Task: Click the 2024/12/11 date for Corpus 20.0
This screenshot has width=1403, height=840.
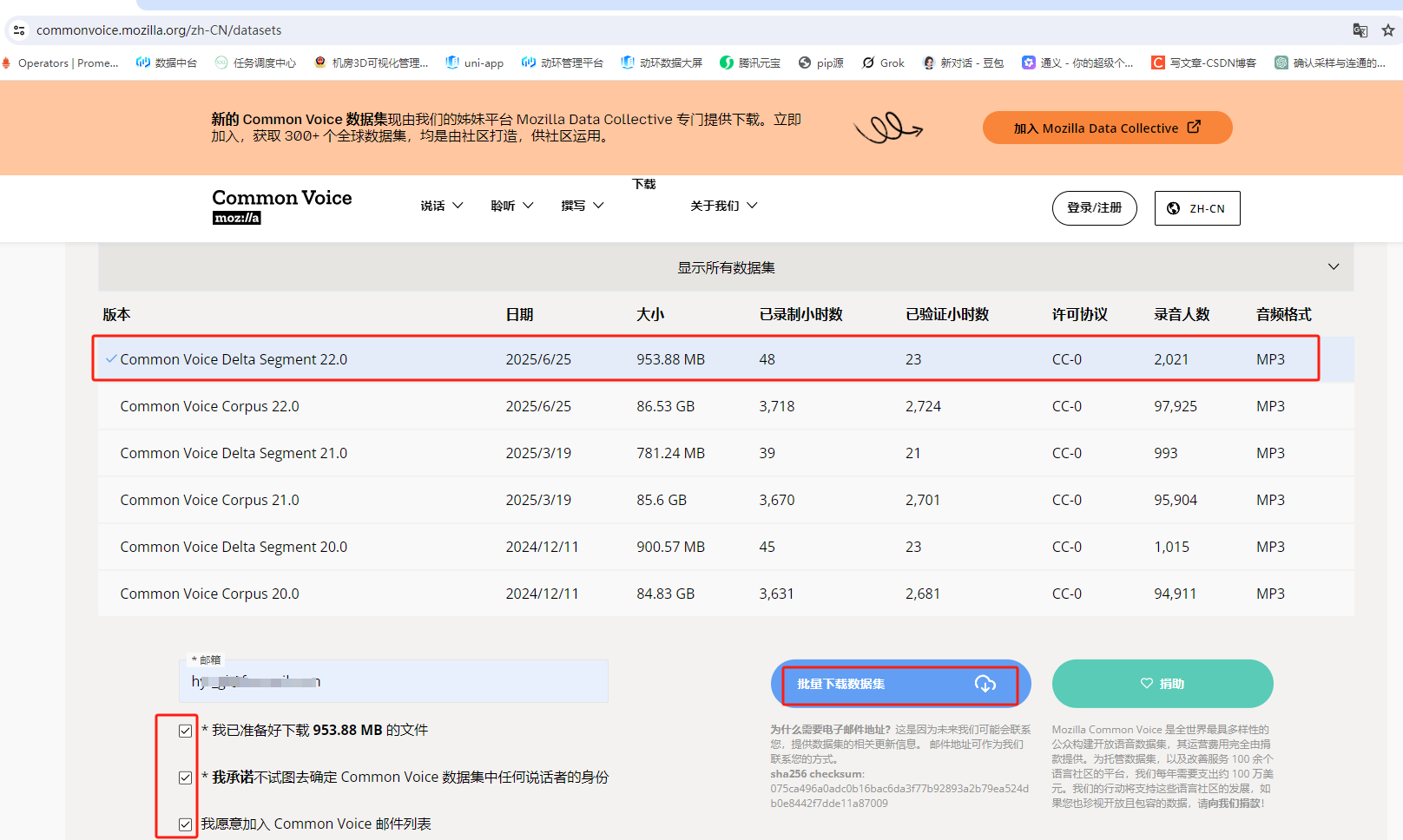Action: [542, 594]
